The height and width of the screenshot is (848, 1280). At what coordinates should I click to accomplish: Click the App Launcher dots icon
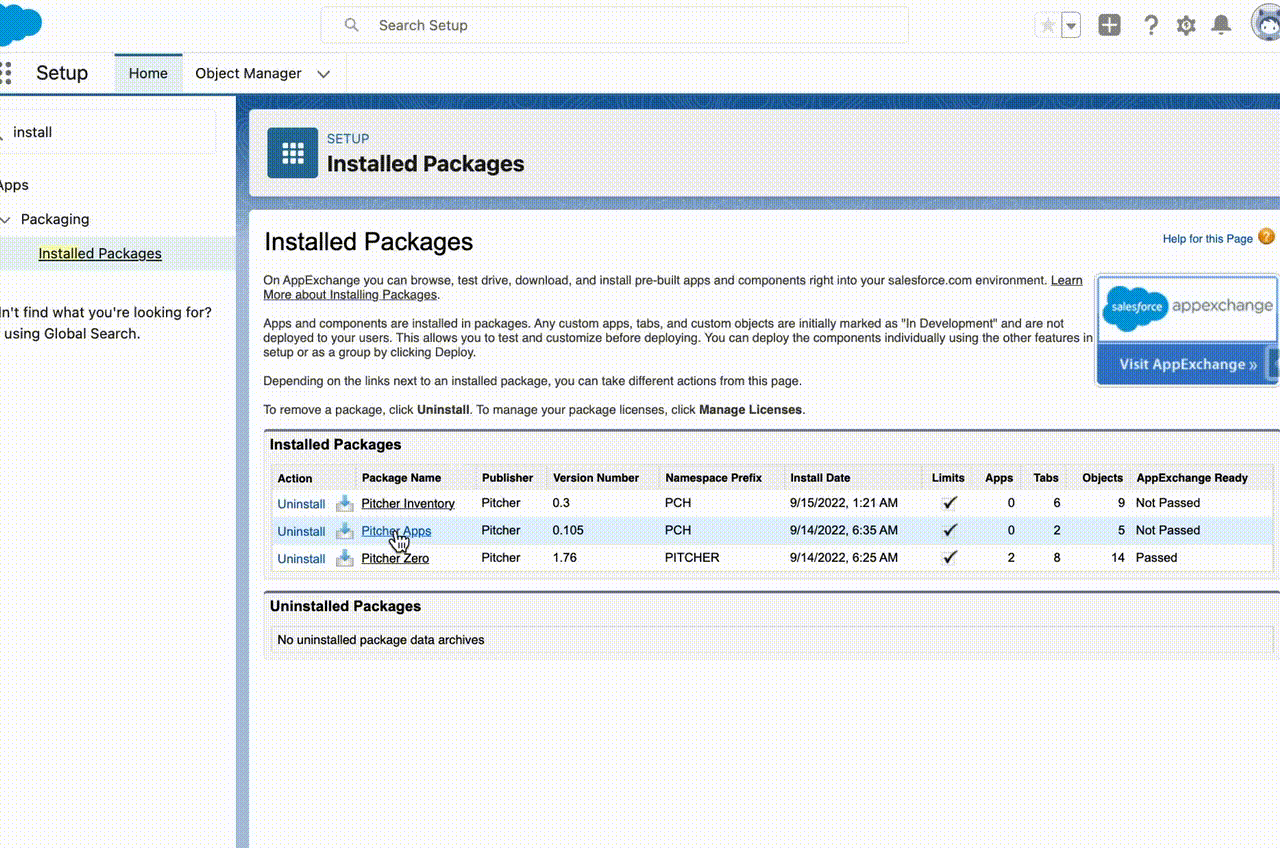(x=5, y=73)
